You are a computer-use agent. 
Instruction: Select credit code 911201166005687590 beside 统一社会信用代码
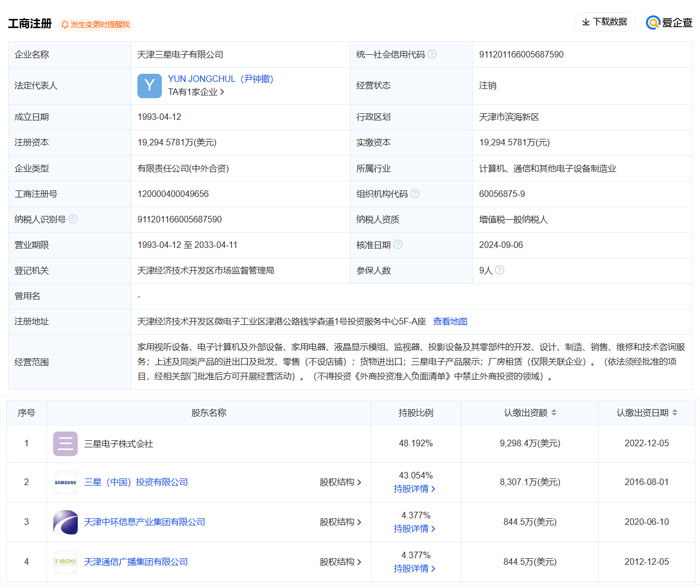(521, 54)
